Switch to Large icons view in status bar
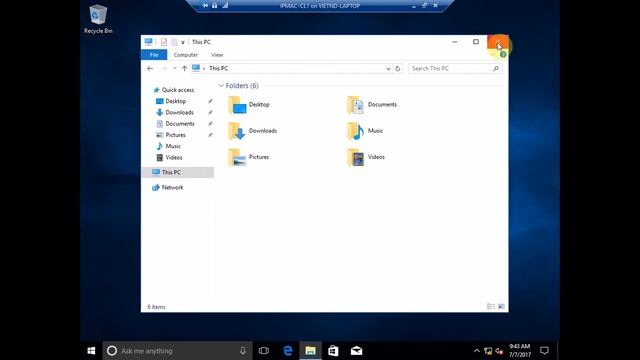 click(x=501, y=307)
